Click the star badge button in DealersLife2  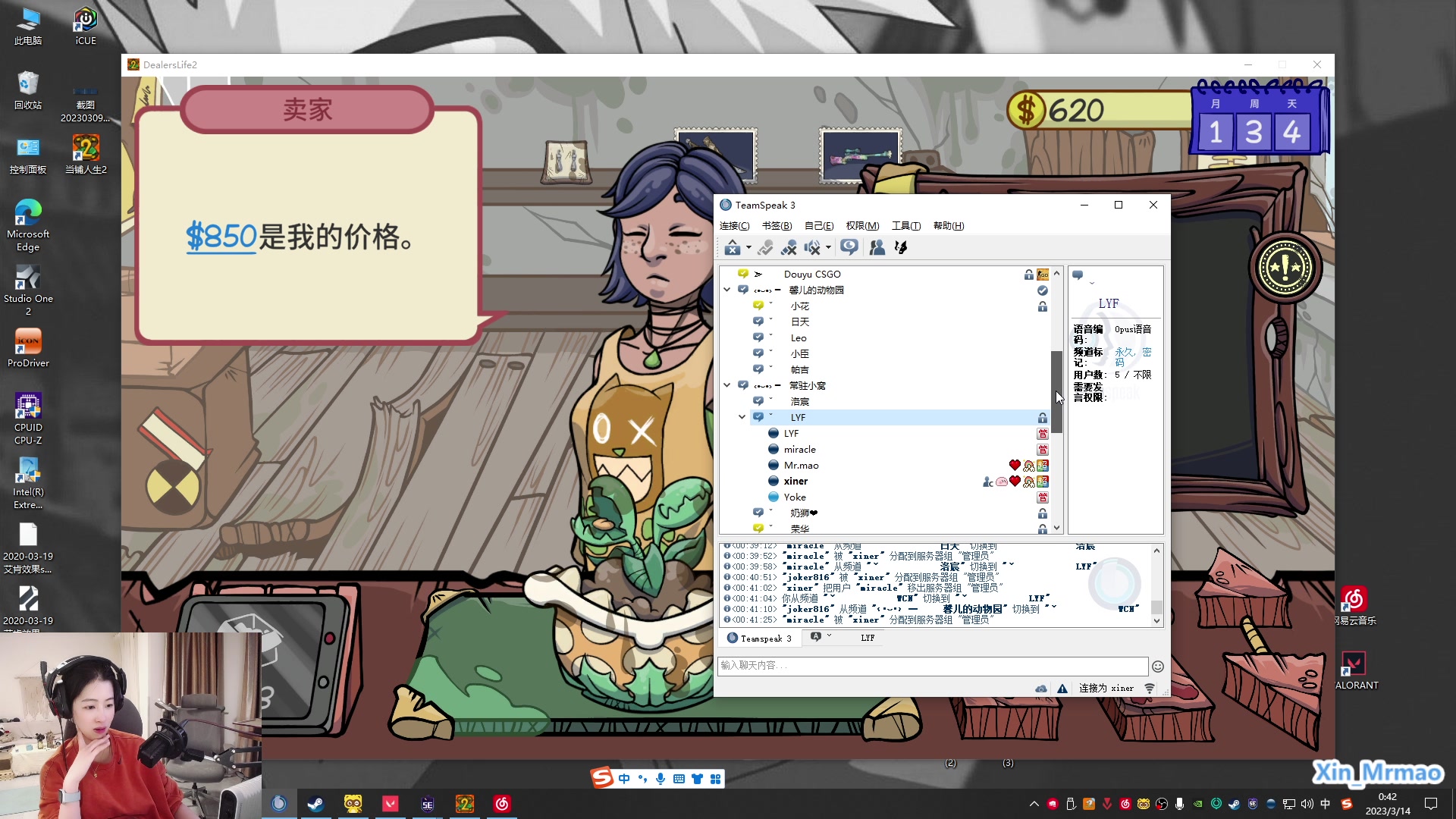[x=1285, y=268]
